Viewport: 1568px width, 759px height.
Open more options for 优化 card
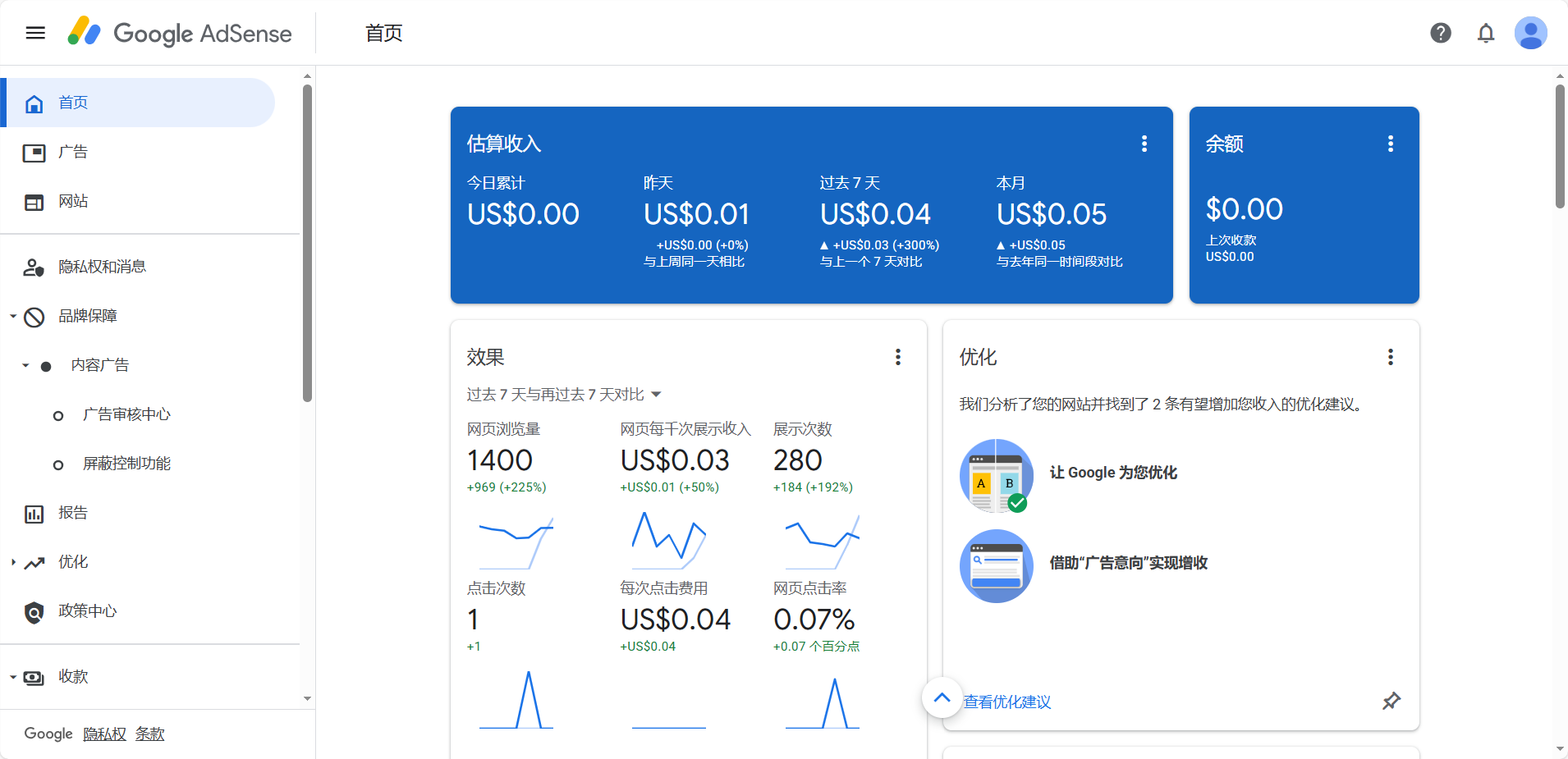coord(1390,357)
